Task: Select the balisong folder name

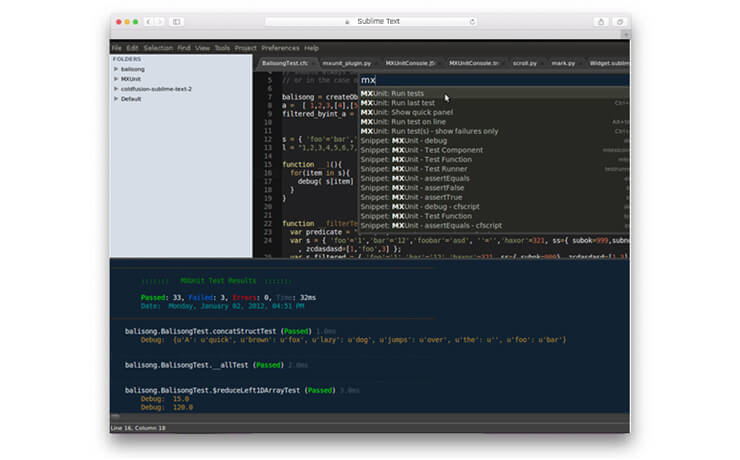Action: 133,69
